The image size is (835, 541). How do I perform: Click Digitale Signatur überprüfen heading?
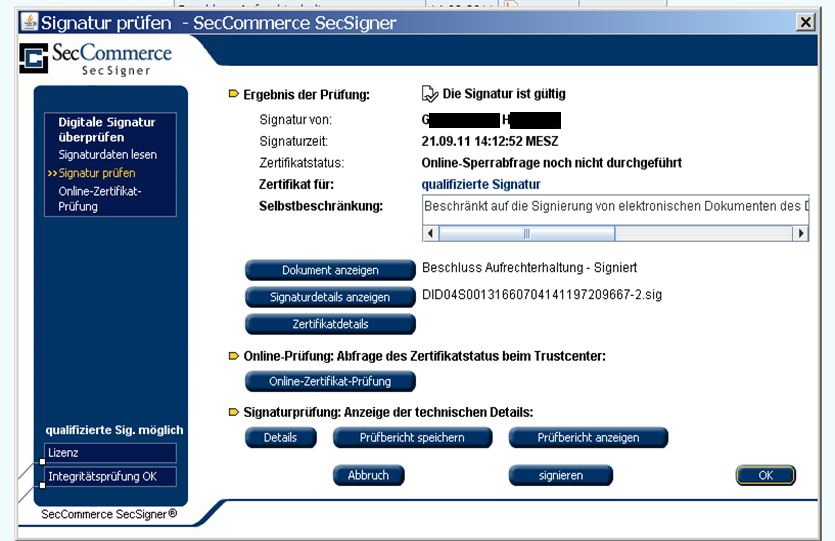pos(107,129)
